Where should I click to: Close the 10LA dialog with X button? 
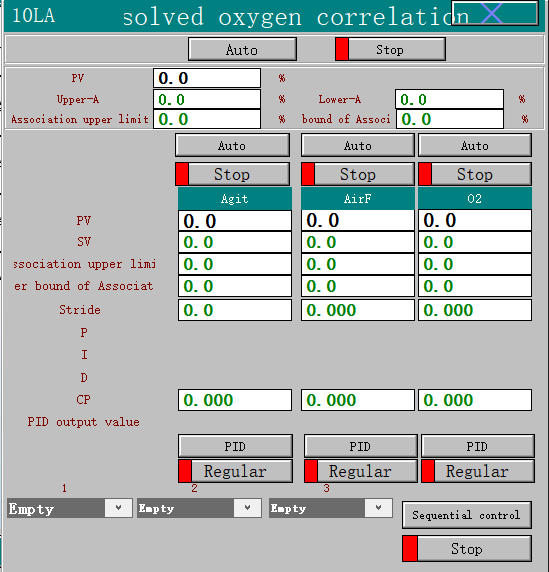[495, 13]
